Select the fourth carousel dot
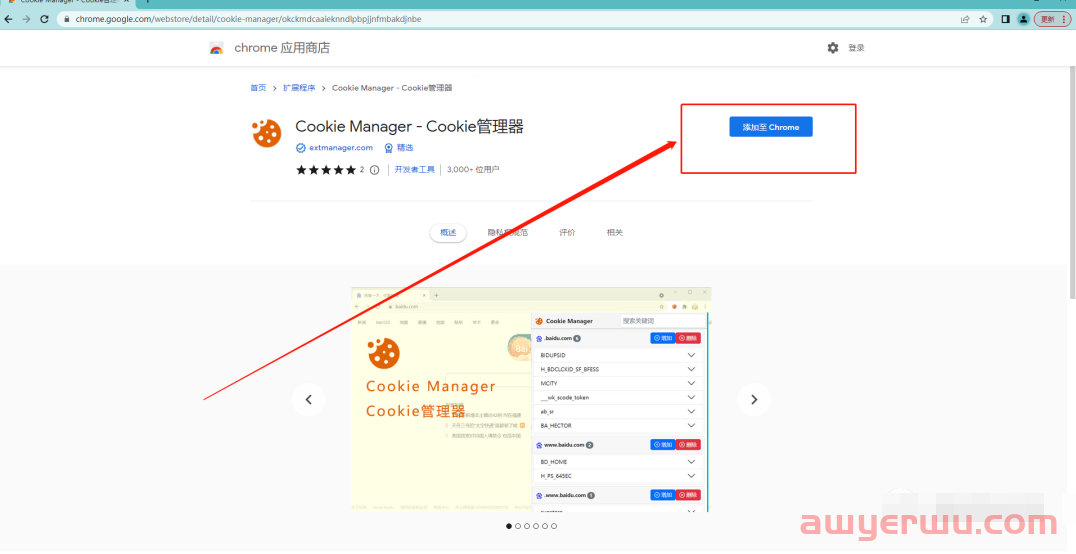The height and width of the screenshot is (554, 1076). pos(536,526)
